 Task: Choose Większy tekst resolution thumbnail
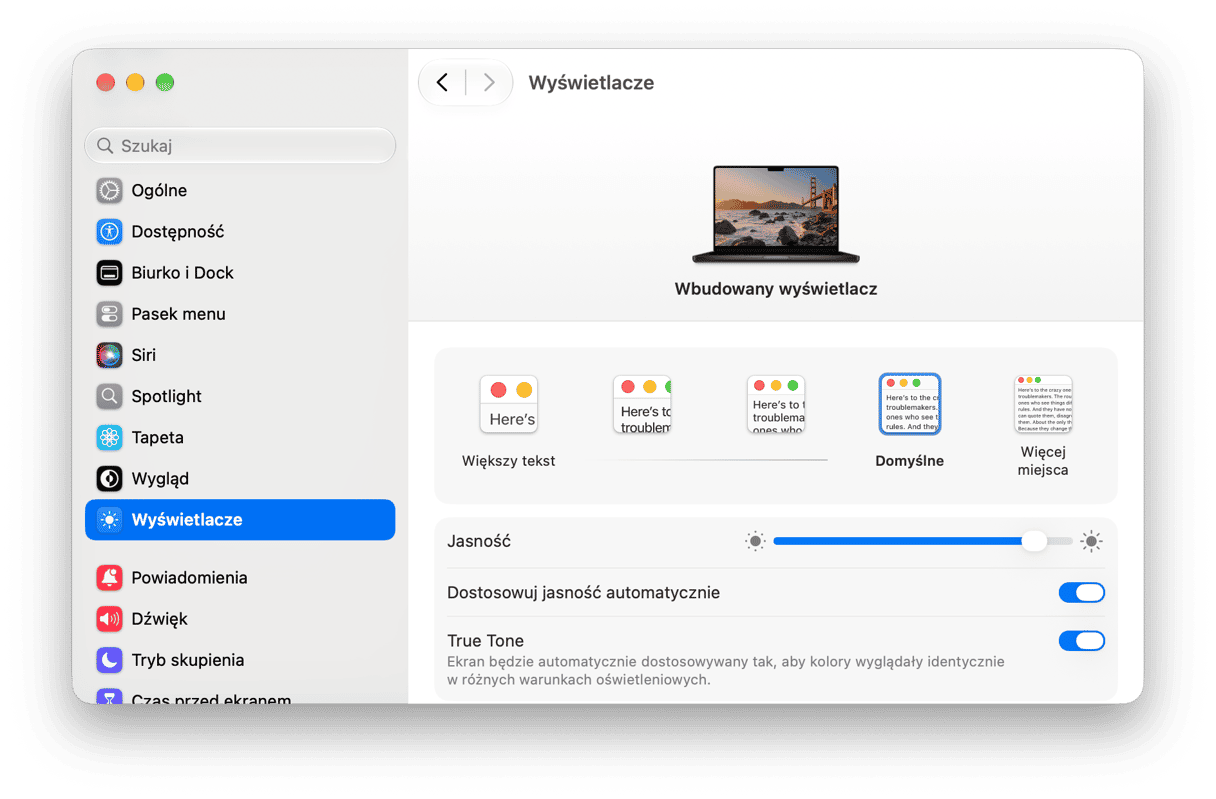509,404
